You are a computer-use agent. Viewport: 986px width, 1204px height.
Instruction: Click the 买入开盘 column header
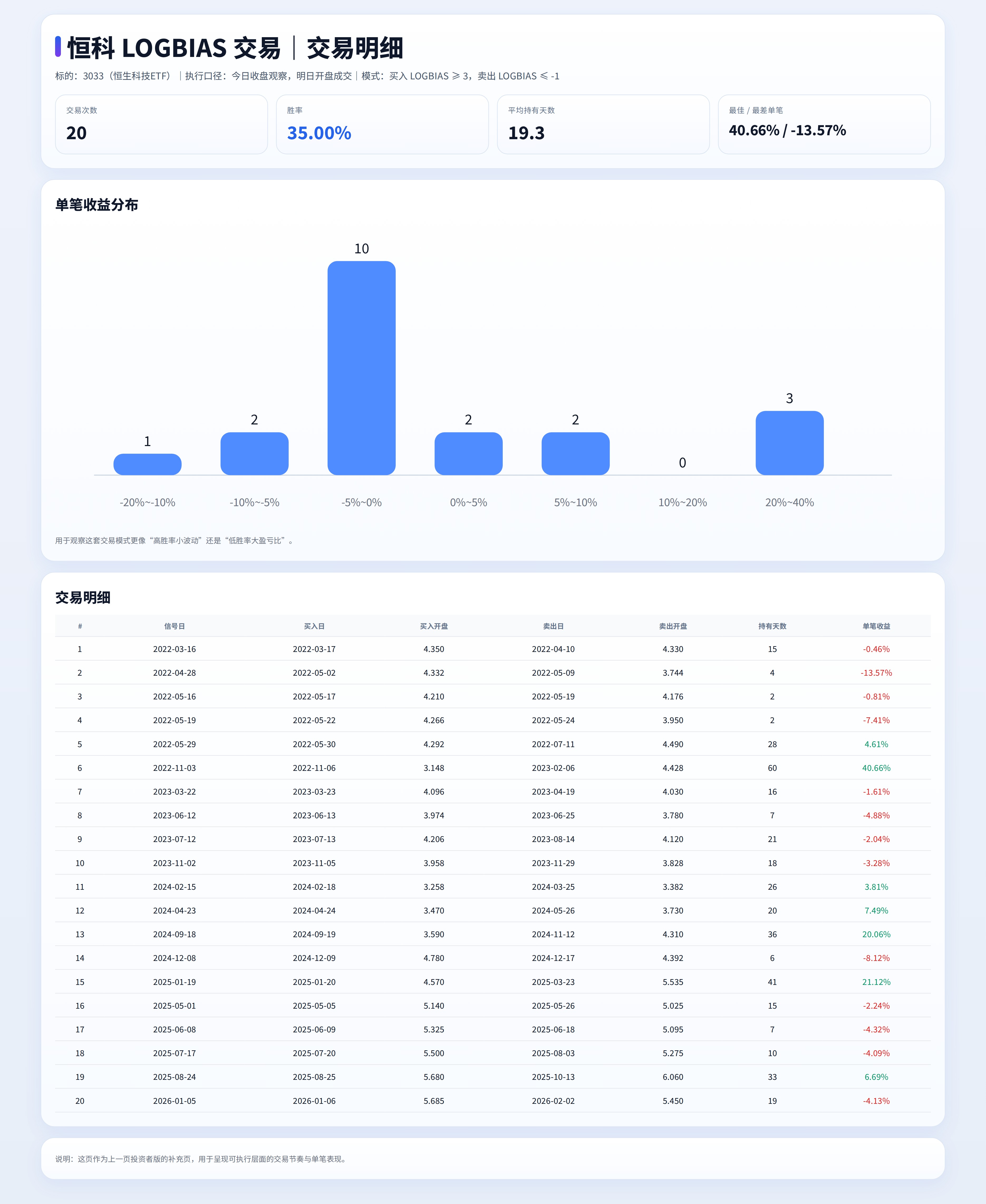coord(433,626)
